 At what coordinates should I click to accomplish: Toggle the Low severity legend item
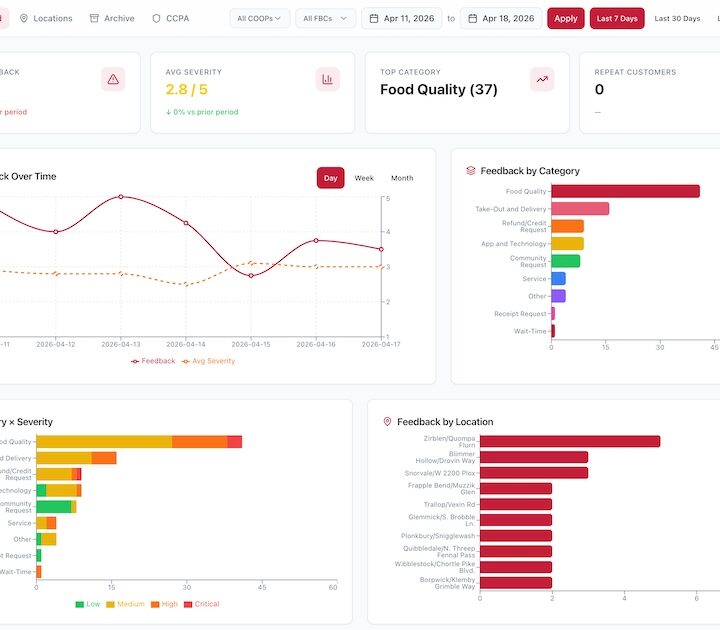(88, 604)
